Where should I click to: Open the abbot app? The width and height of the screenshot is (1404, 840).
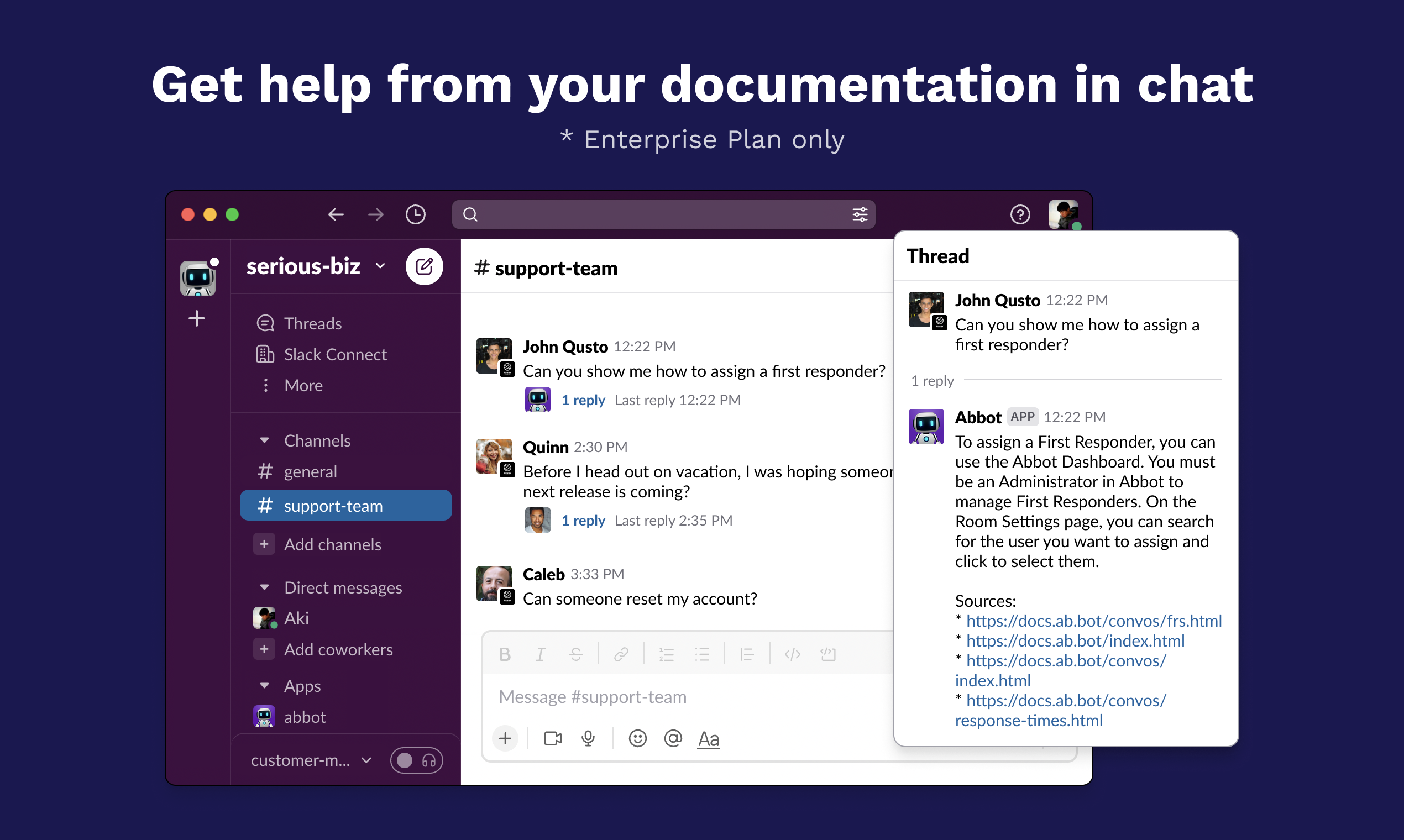click(290, 717)
